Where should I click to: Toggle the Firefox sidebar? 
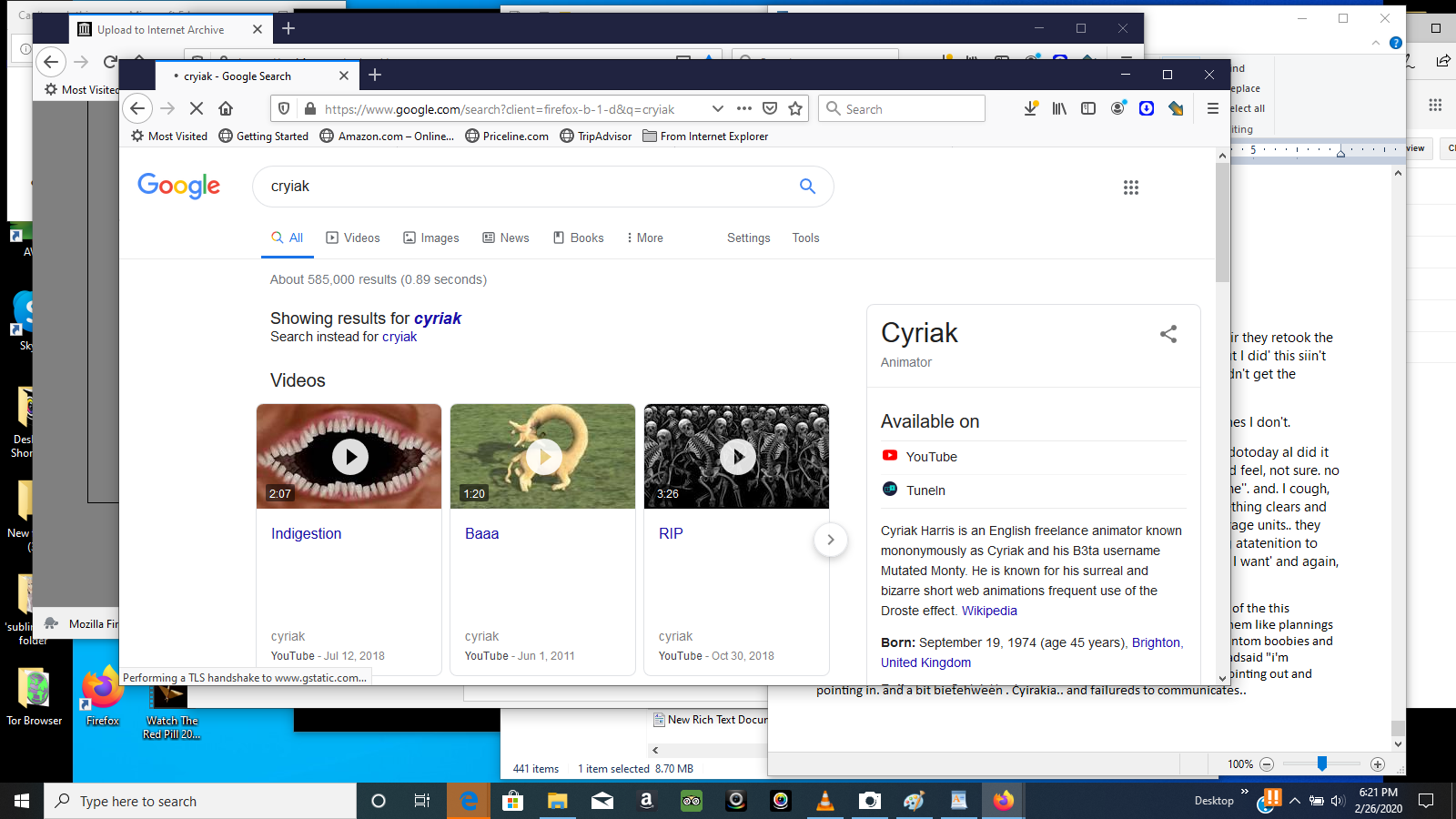(x=1088, y=109)
